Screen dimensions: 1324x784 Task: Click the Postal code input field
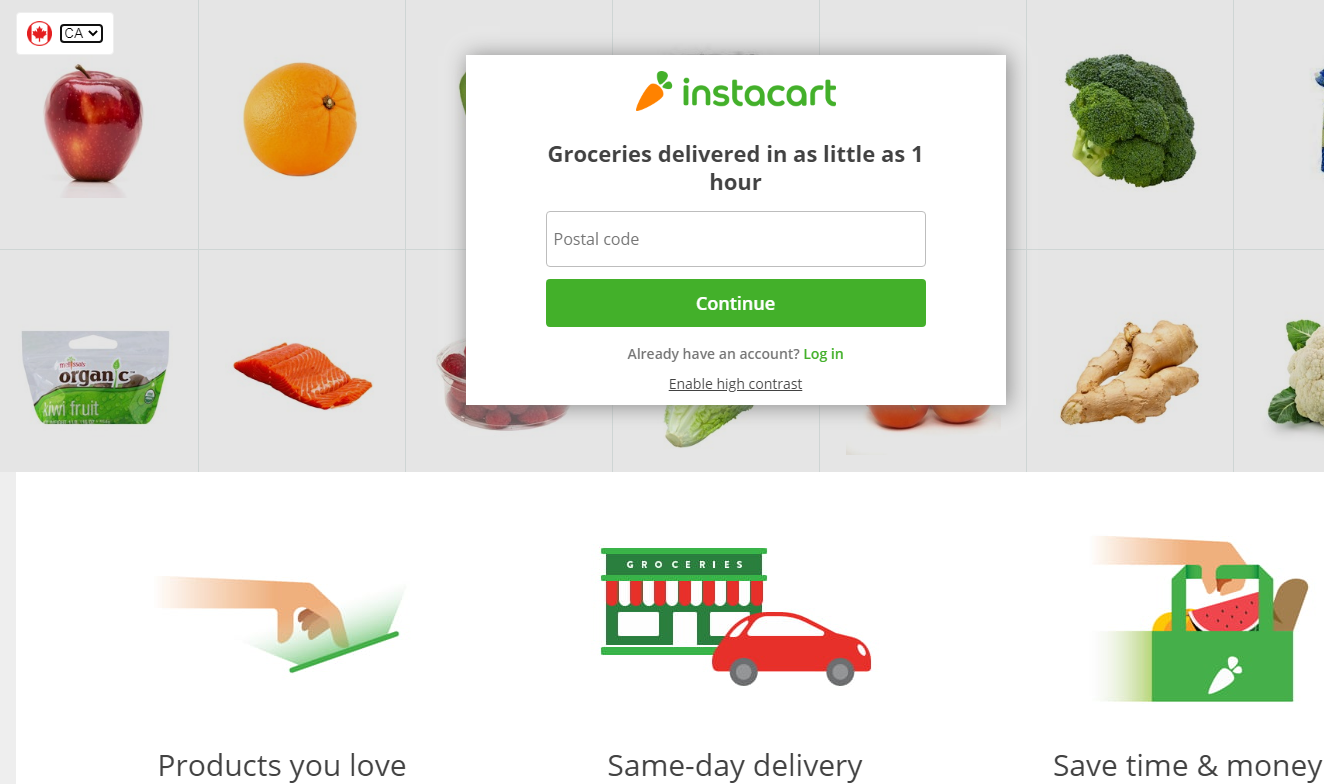click(736, 239)
